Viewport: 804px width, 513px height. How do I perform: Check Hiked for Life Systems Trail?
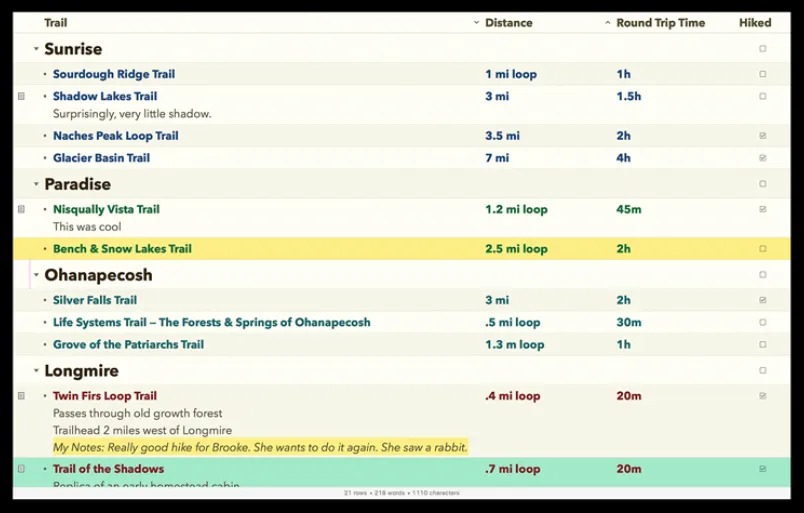(762, 322)
